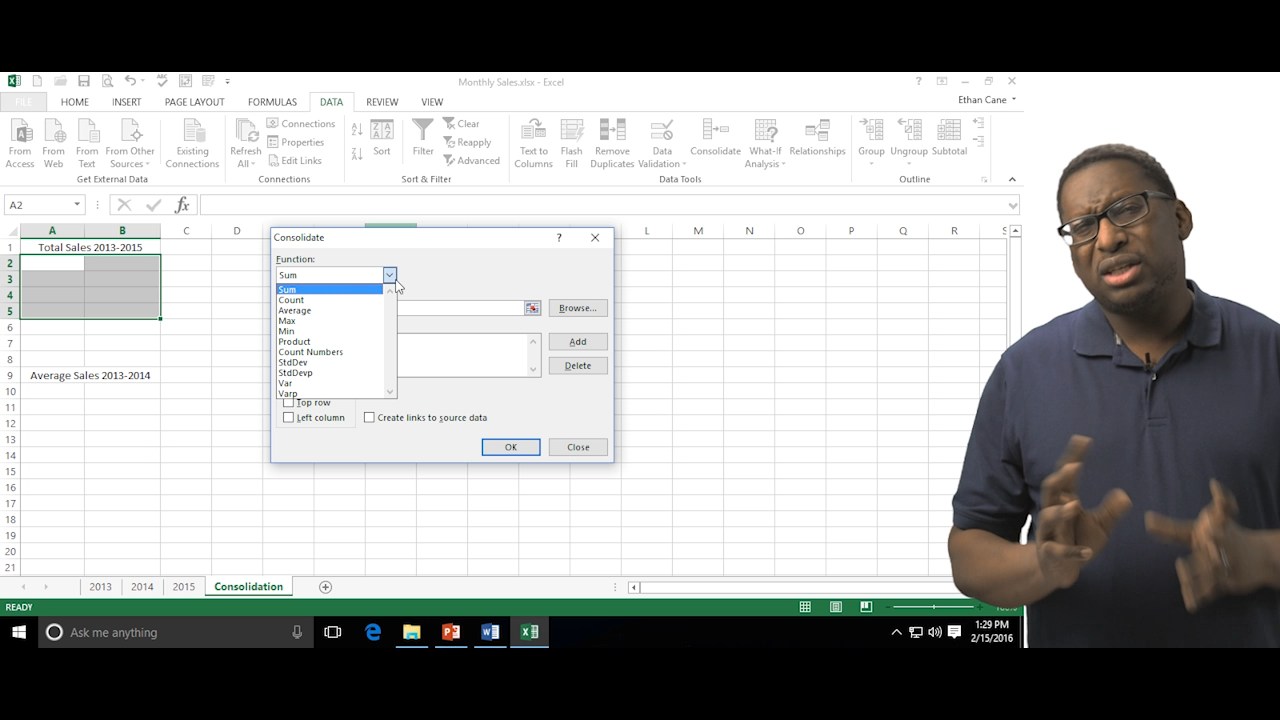Click the Existing Connections icon
The width and height of the screenshot is (1280, 720).
pos(192,143)
